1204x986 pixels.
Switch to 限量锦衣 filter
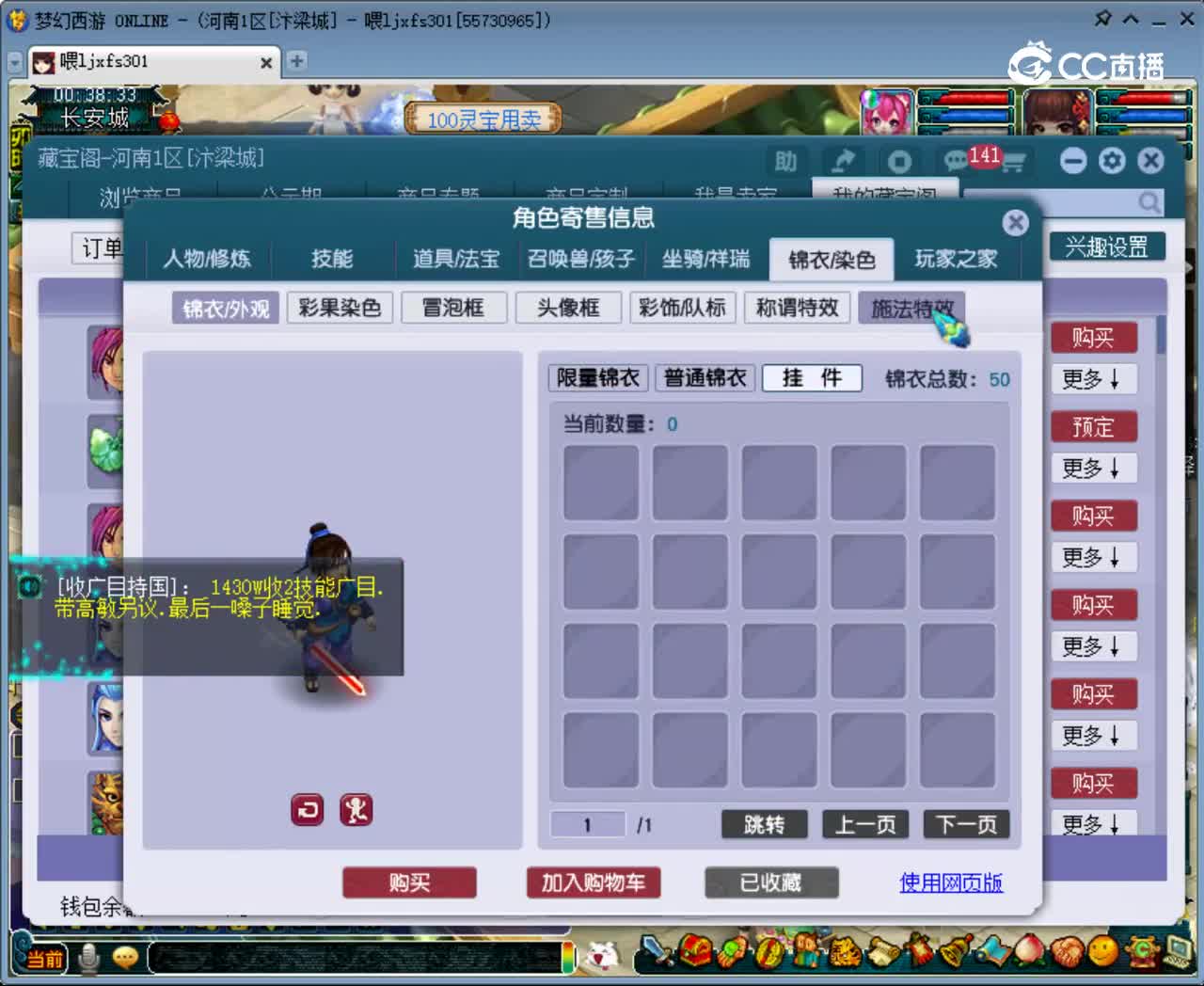click(597, 378)
